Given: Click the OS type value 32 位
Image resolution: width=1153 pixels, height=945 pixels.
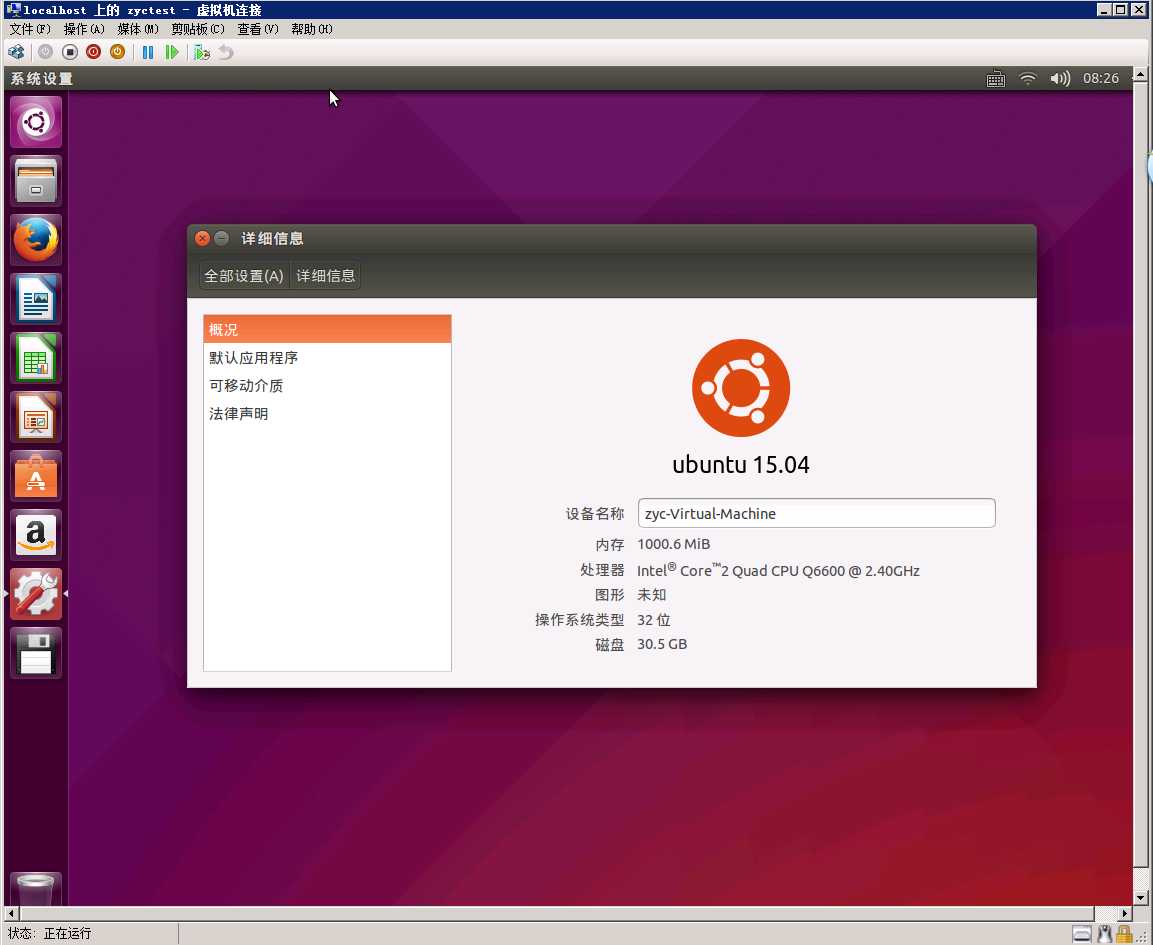Looking at the screenshot, I should [x=654, y=620].
